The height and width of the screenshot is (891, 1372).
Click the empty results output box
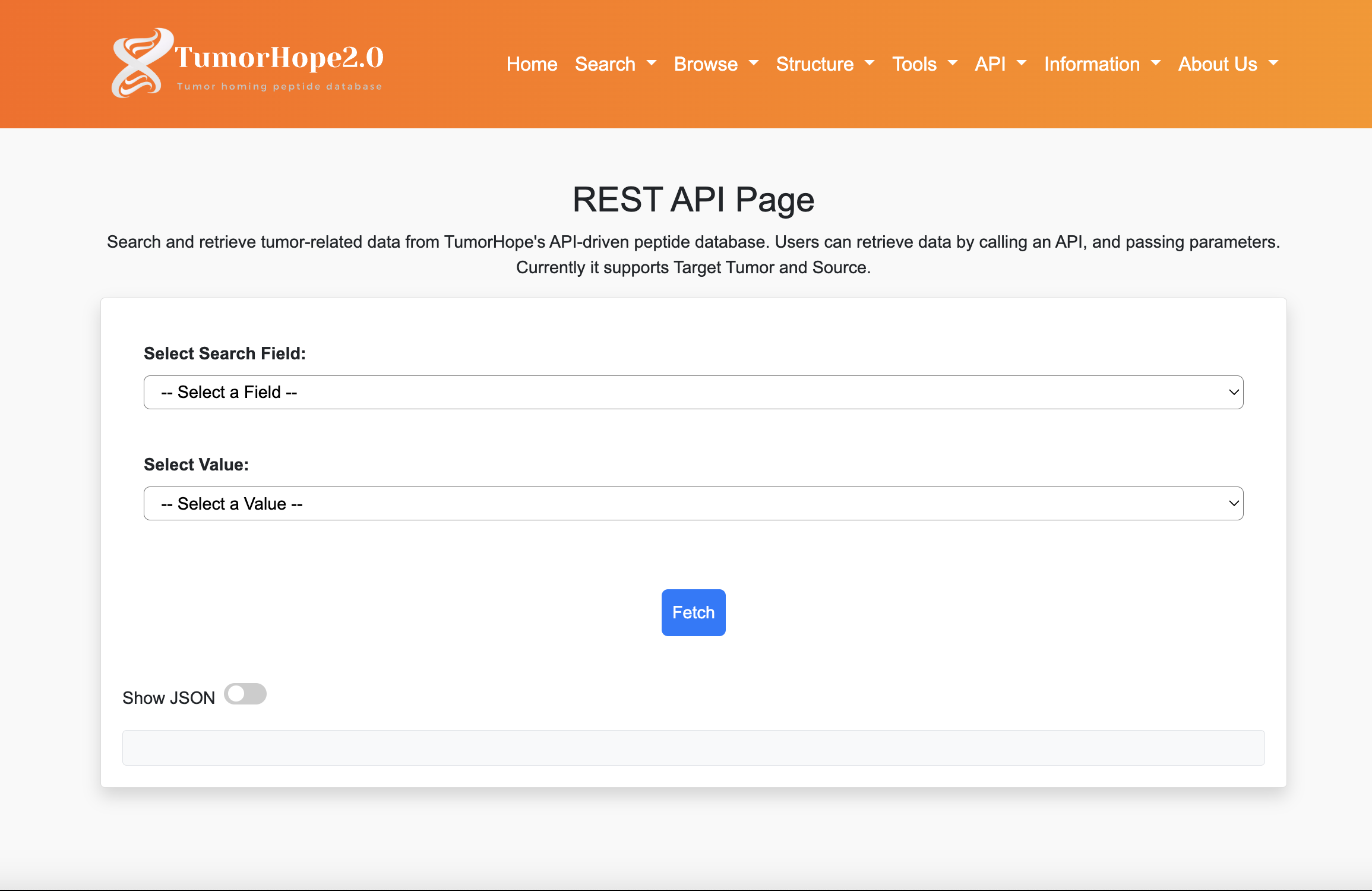[x=693, y=747]
